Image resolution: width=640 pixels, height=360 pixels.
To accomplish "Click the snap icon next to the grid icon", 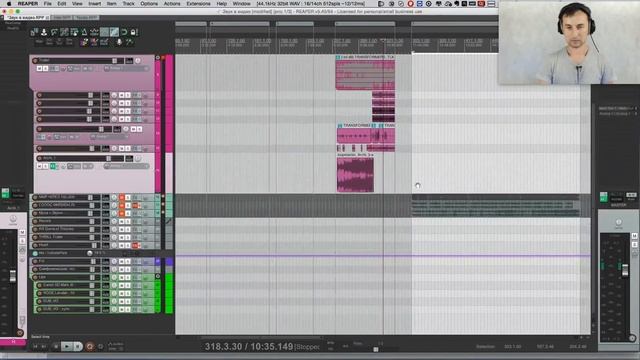I will pyautogui.click(x=114, y=32).
